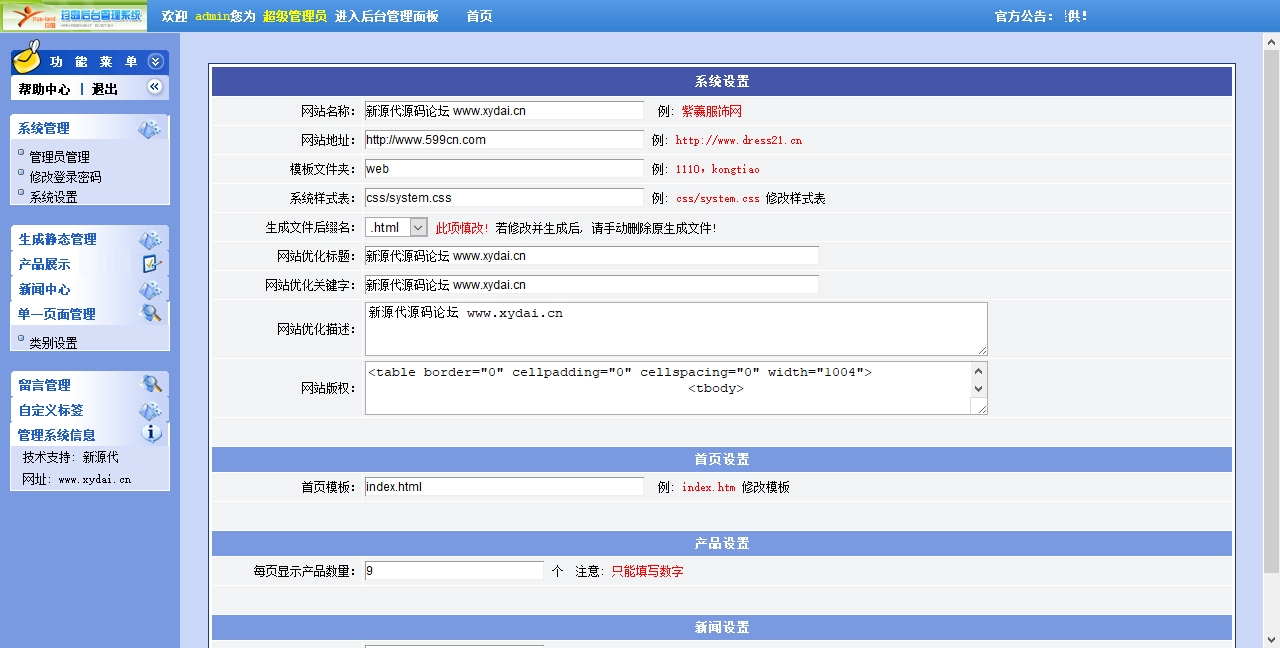Click page scrollbar down arrow
1280x648 pixels.
[1272, 639]
